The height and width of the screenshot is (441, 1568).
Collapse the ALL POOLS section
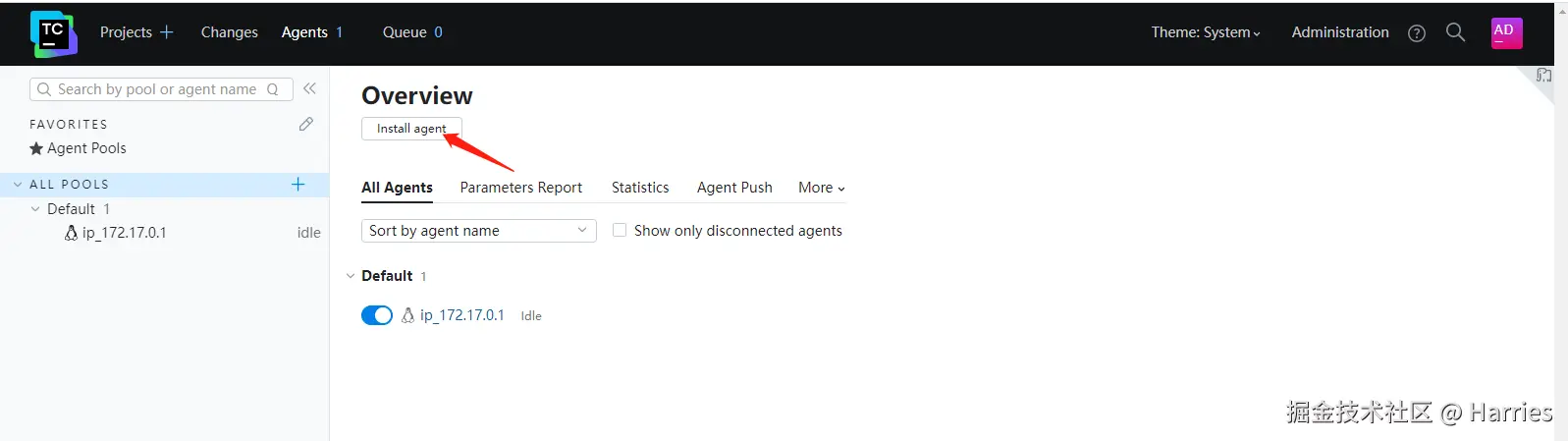(18, 184)
